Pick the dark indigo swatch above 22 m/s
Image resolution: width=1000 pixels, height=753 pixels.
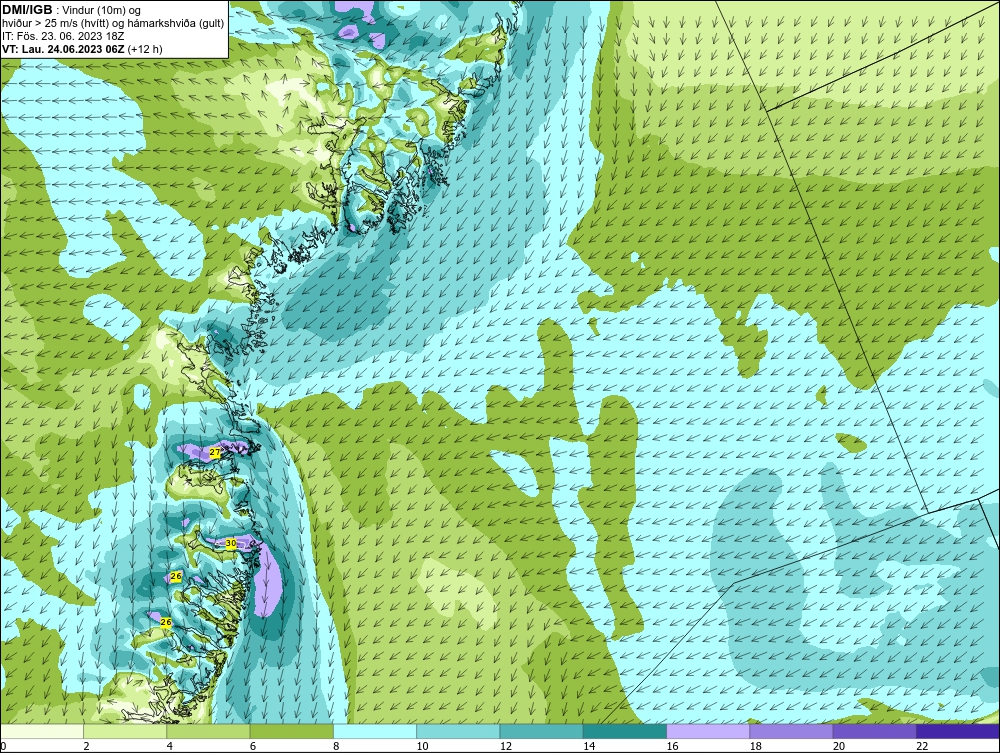coord(958,731)
